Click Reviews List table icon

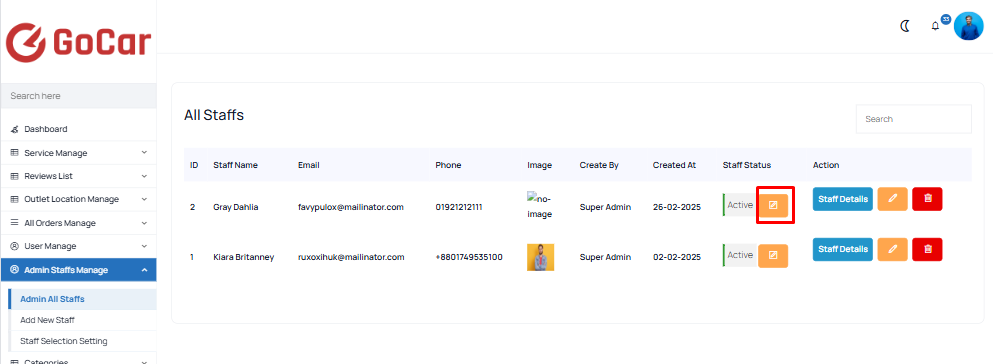[15, 176]
